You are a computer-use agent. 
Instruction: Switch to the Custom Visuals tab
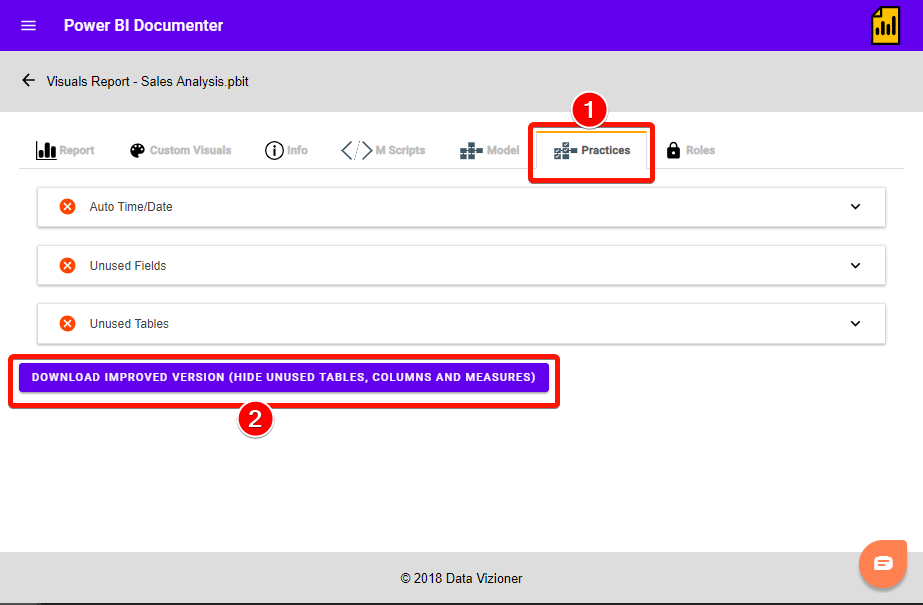point(180,150)
